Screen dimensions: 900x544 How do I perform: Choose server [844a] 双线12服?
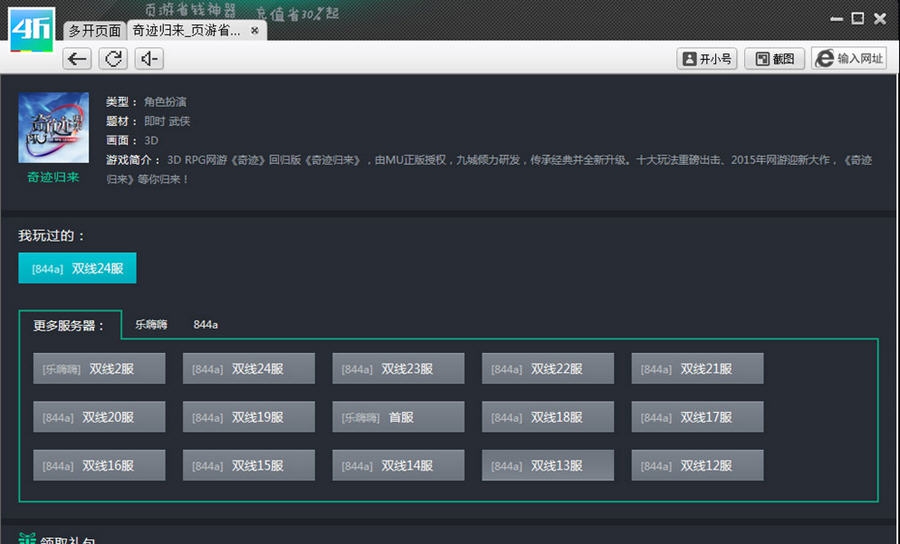[x=697, y=465]
